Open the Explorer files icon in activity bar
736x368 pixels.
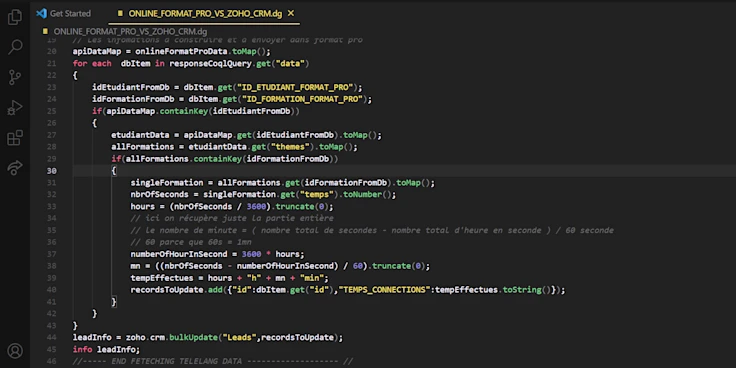15,17
